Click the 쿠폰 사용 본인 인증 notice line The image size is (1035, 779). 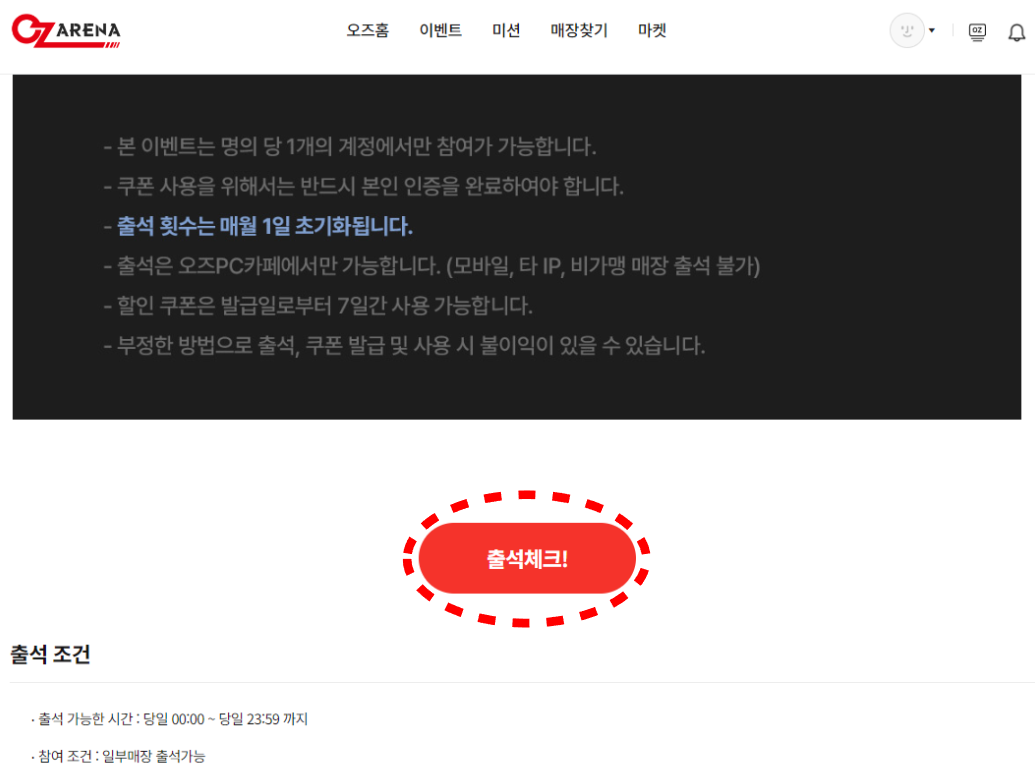pos(363,186)
